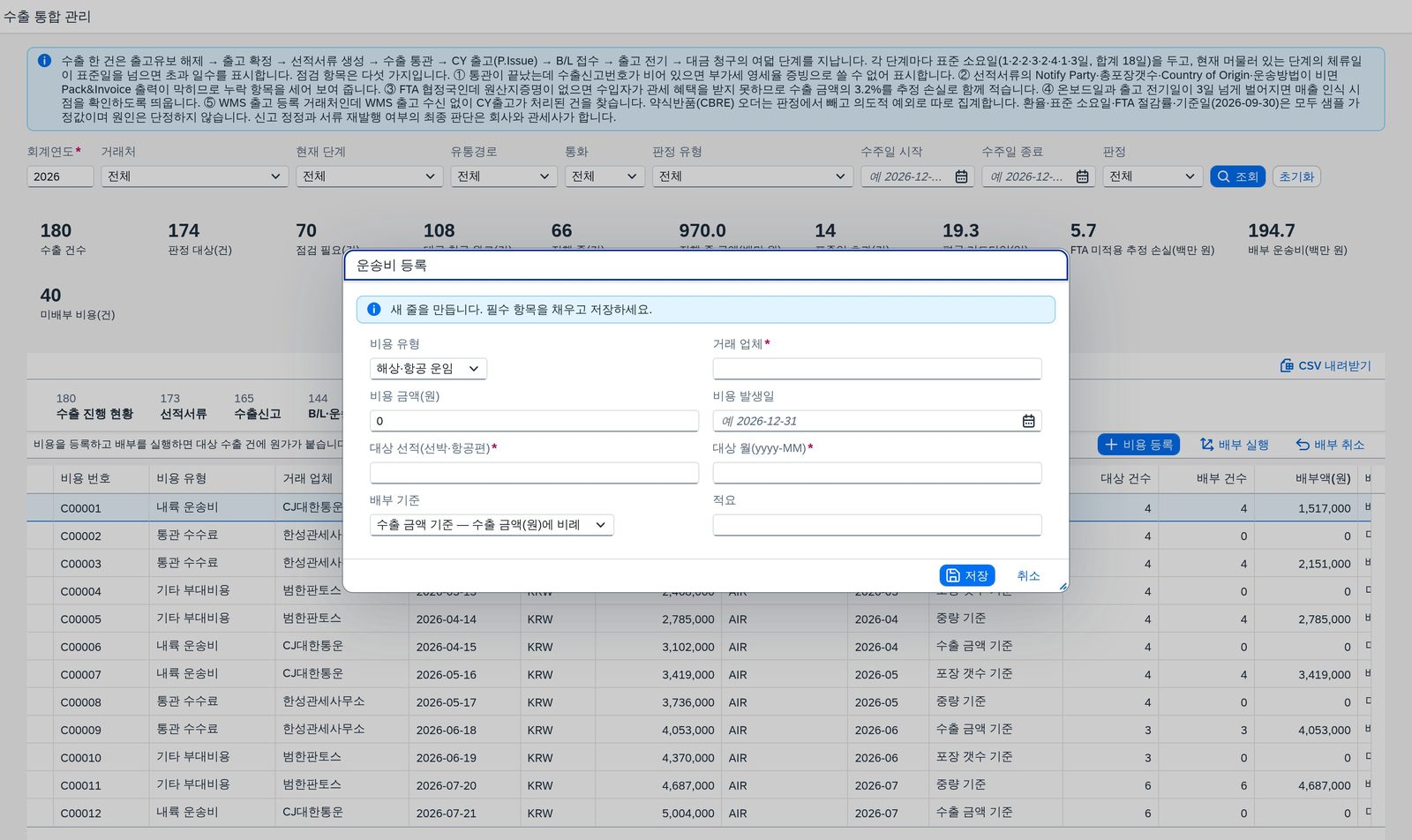The image size is (1412, 840).
Task: Expand the 현재 단계 filter dropdown
Action: point(369,176)
